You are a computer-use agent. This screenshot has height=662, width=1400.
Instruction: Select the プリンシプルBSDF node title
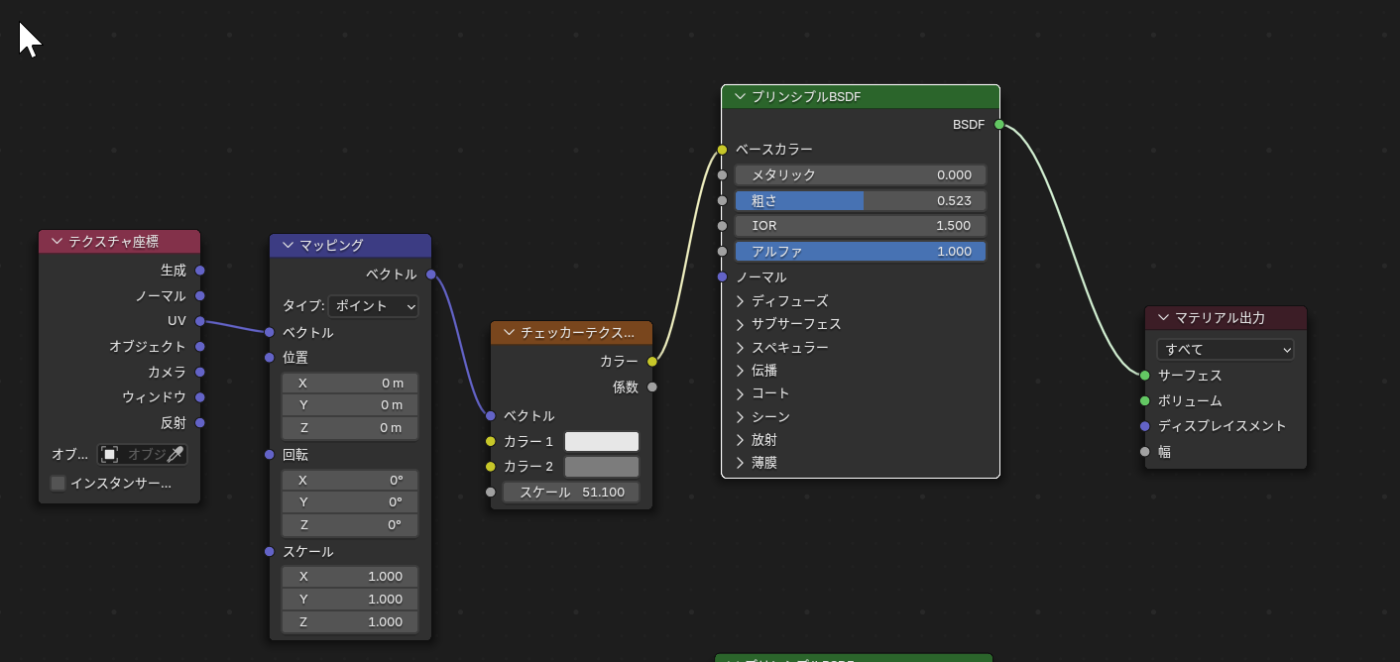807,96
